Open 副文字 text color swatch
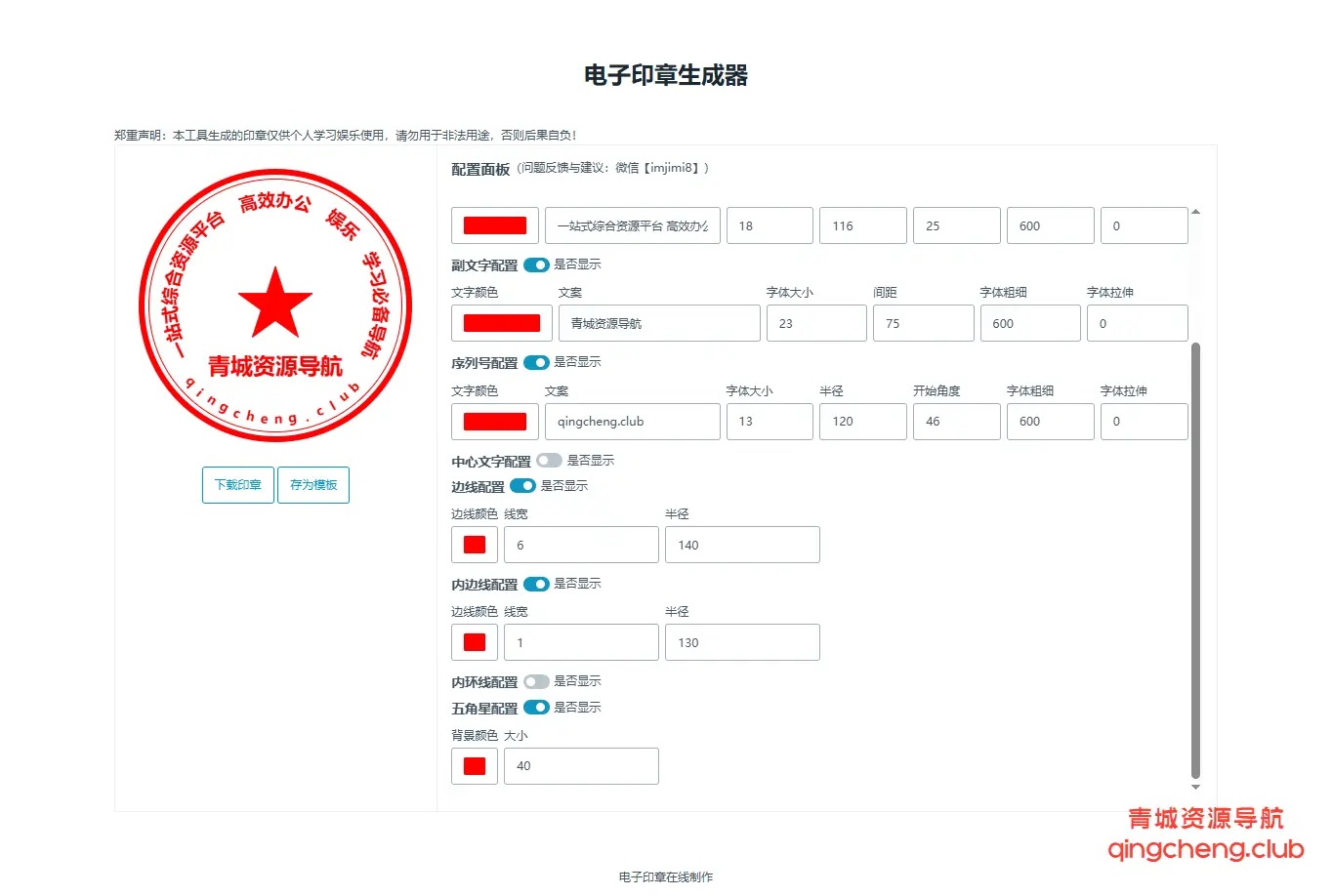This screenshot has width=1332, height=896. pos(501,323)
